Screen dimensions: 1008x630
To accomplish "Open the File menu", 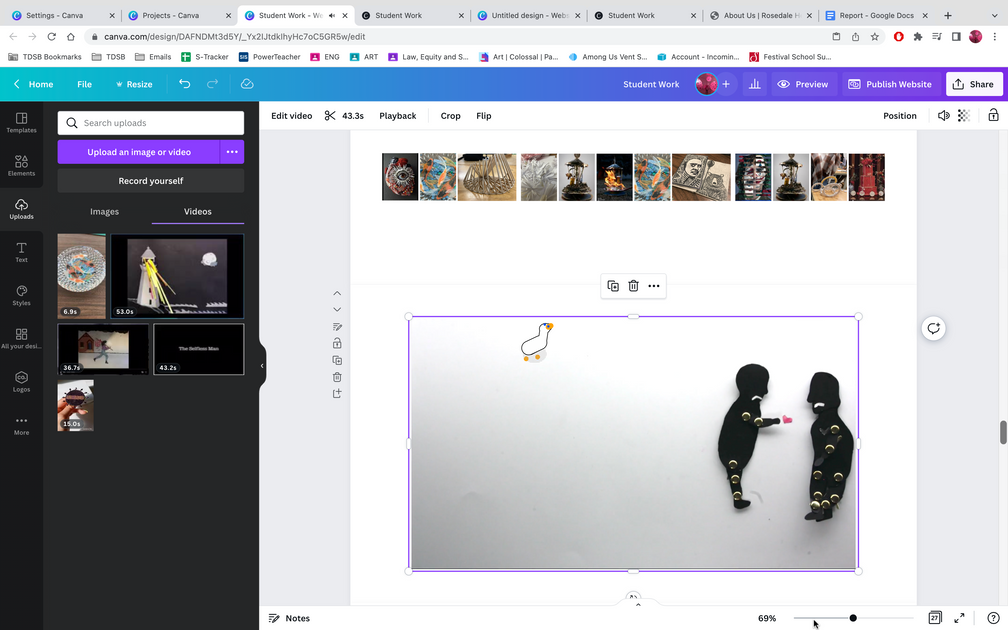I will pyautogui.click(x=85, y=84).
